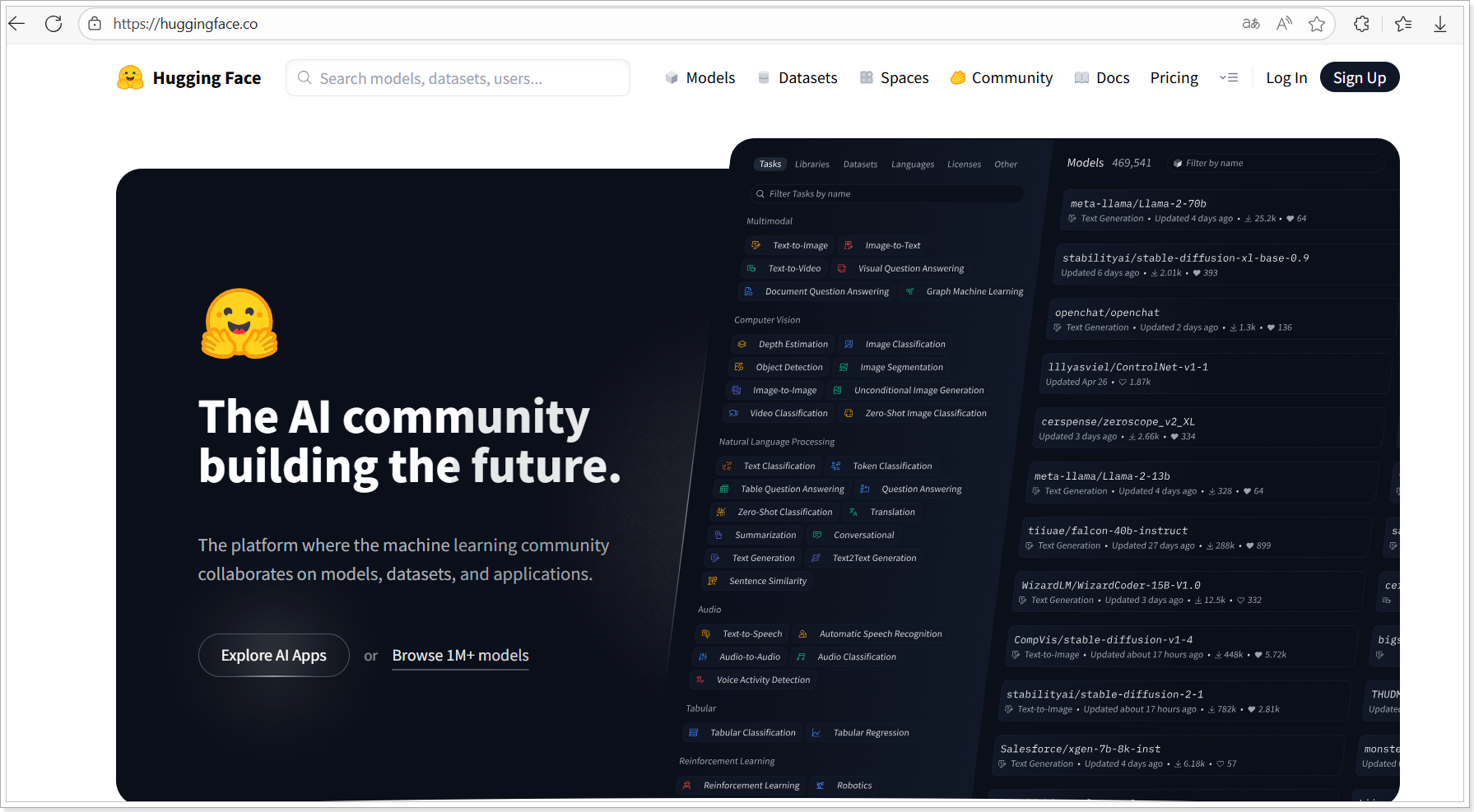Open cerspense/zeroscope_v2_XL model card

point(1208,429)
